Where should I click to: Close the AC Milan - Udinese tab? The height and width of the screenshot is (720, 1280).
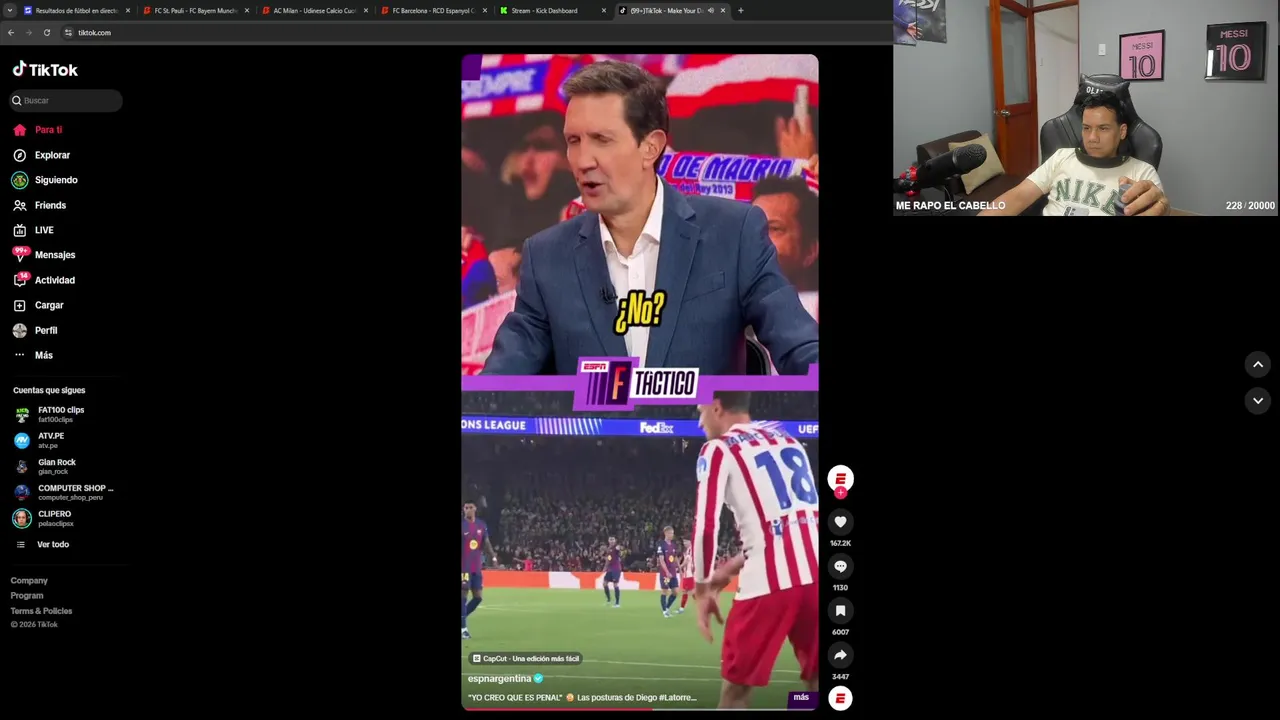(366, 11)
